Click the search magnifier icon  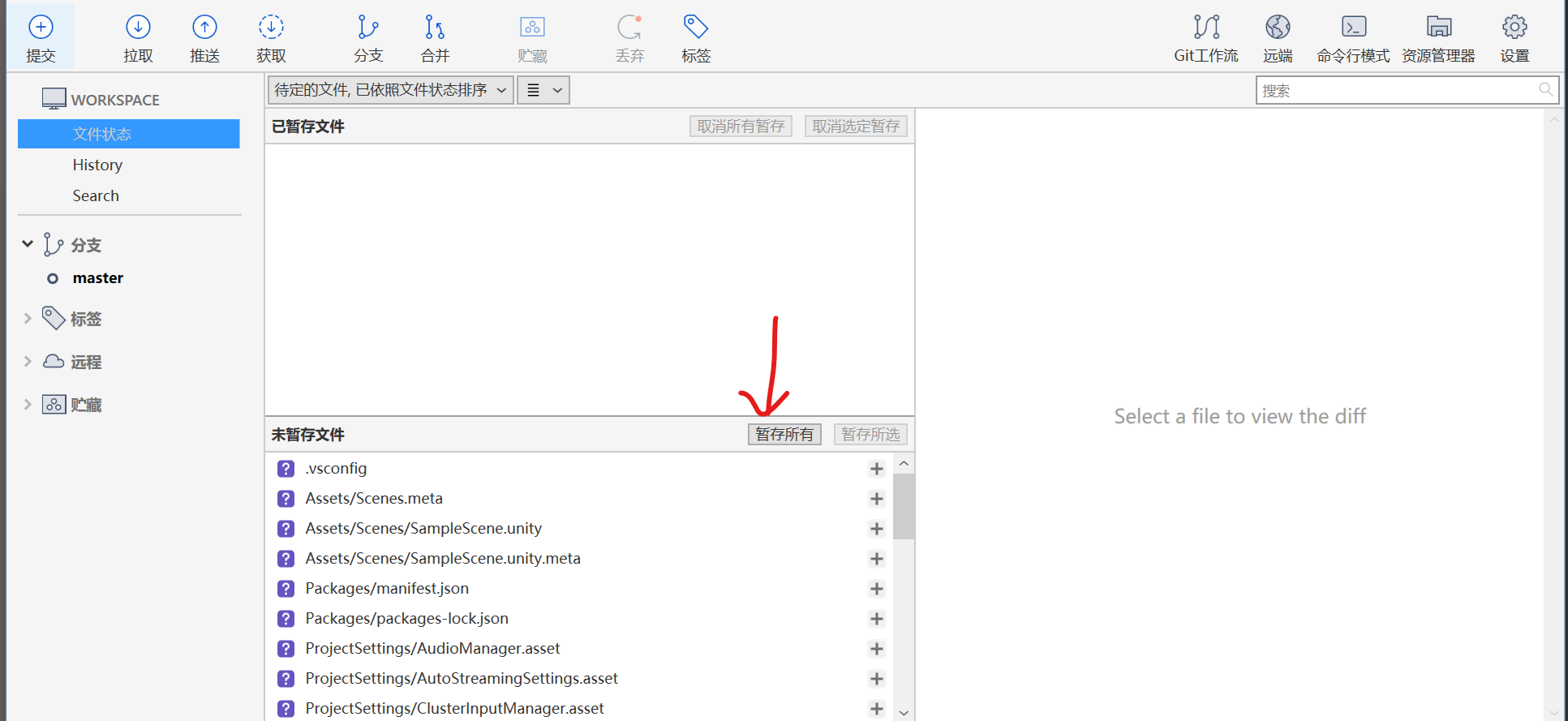1545,89
